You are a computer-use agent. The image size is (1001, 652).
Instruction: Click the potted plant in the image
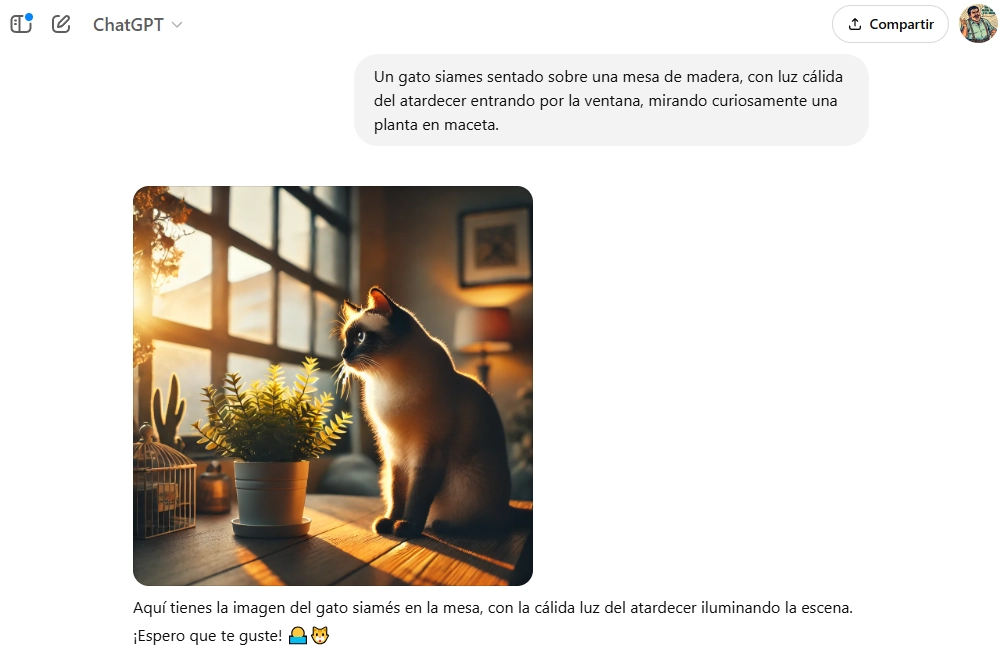click(271, 447)
